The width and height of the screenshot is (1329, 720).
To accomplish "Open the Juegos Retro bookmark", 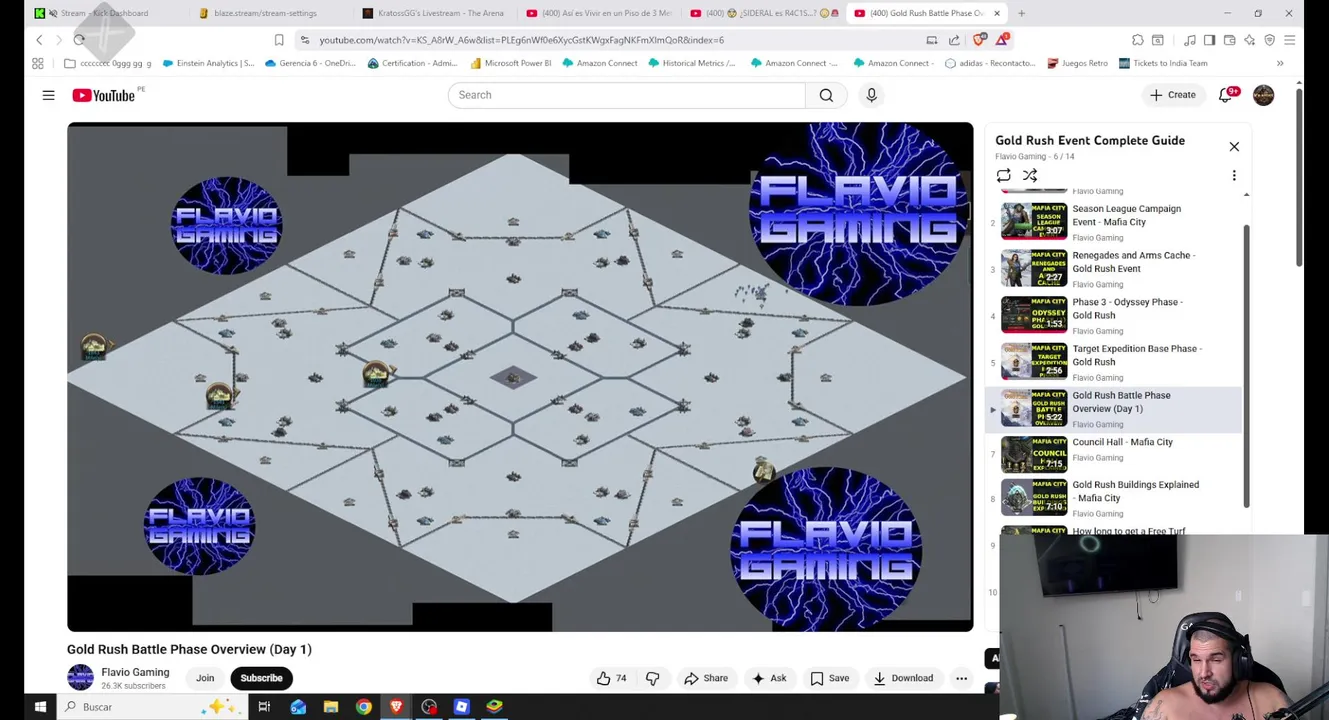I will 1077,63.
